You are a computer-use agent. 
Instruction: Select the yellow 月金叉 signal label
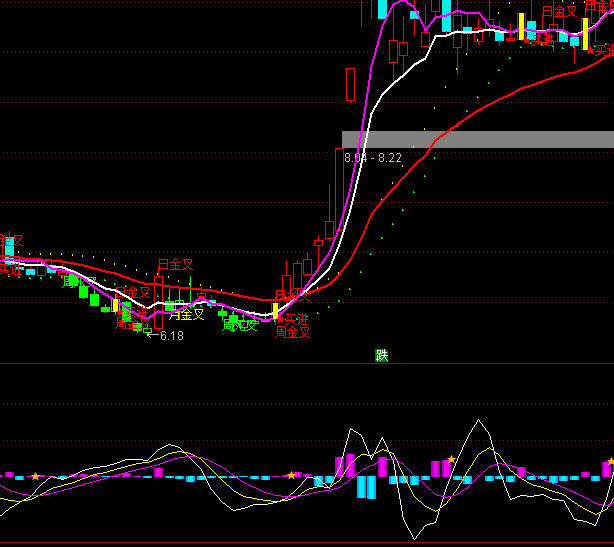coord(185,313)
